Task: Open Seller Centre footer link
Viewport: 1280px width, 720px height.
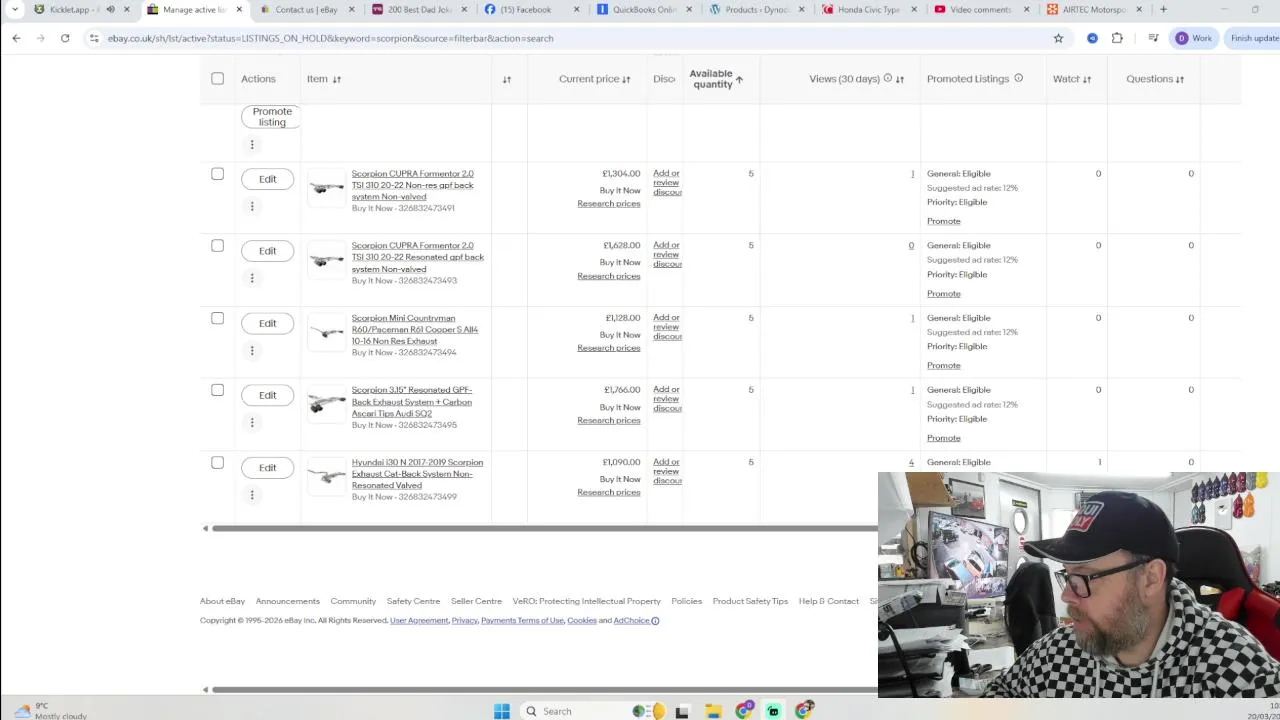Action: pyautogui.click(x=476, y=601)
